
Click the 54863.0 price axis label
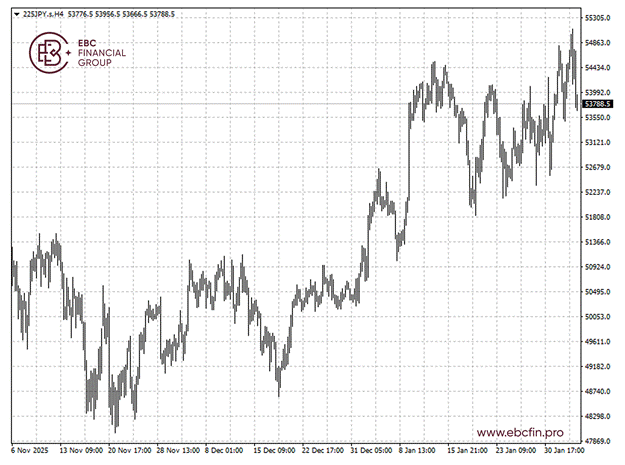click(x=598, y=43)
